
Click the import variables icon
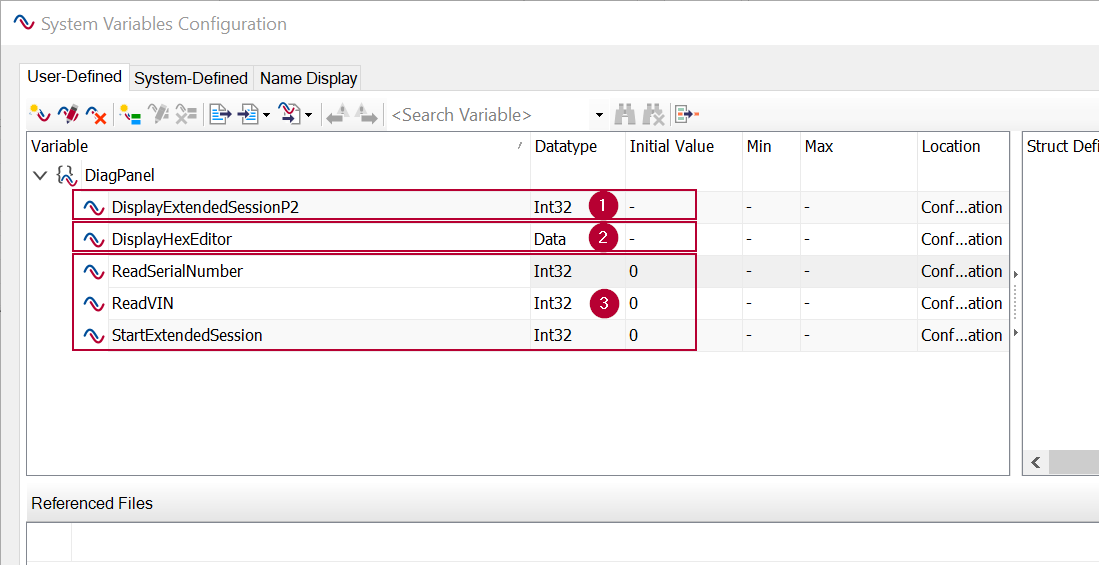pos(249,114)
